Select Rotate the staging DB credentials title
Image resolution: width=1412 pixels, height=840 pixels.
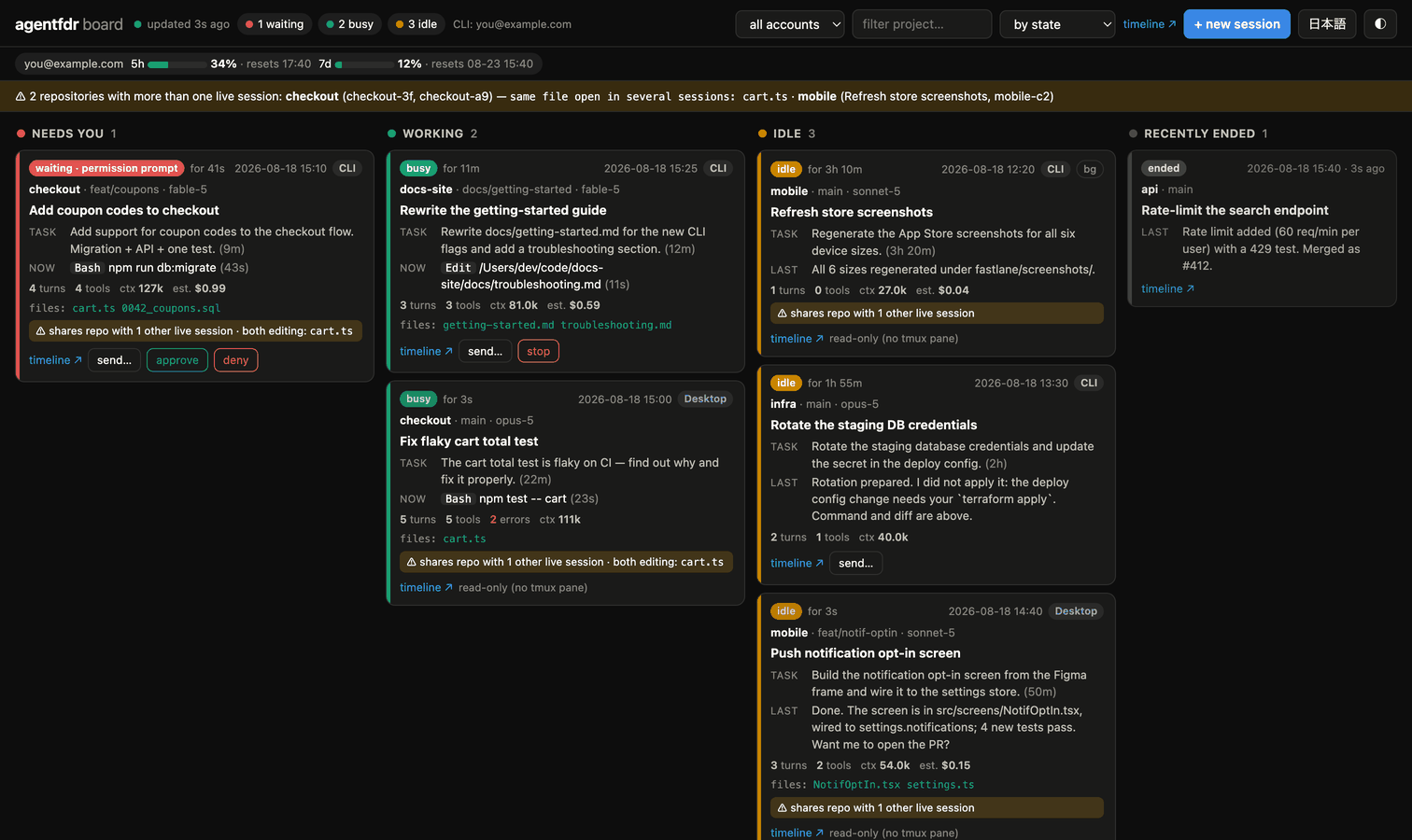(874, 425)
